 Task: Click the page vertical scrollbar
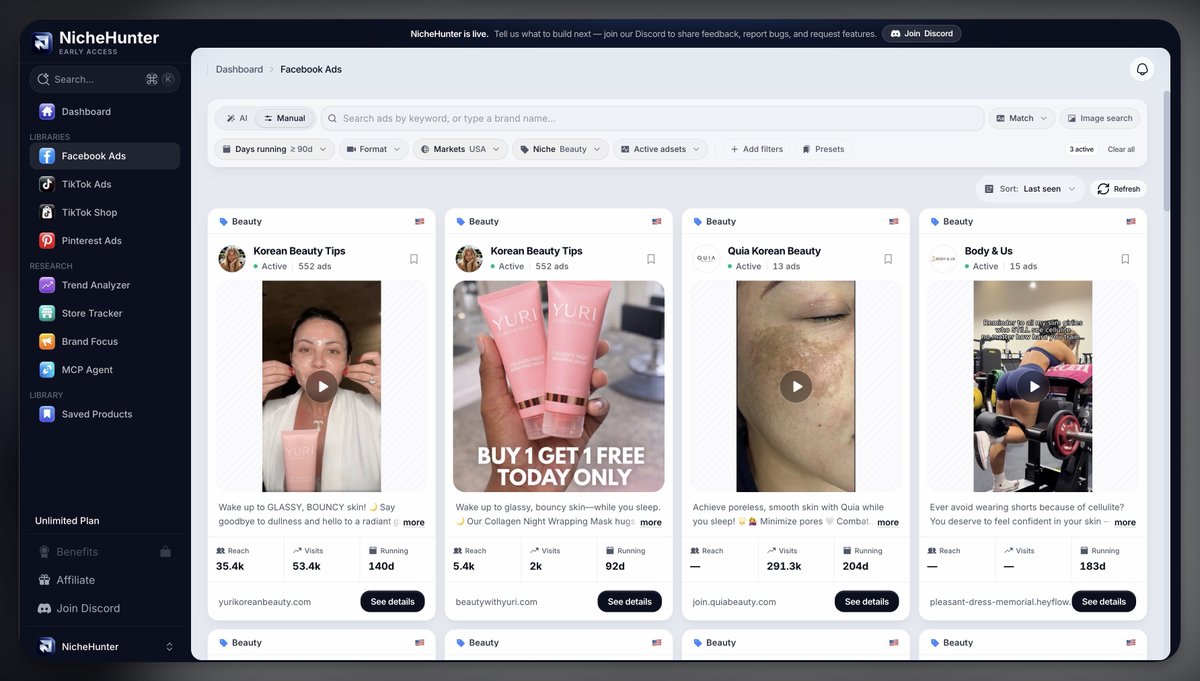pos(1166,150)
